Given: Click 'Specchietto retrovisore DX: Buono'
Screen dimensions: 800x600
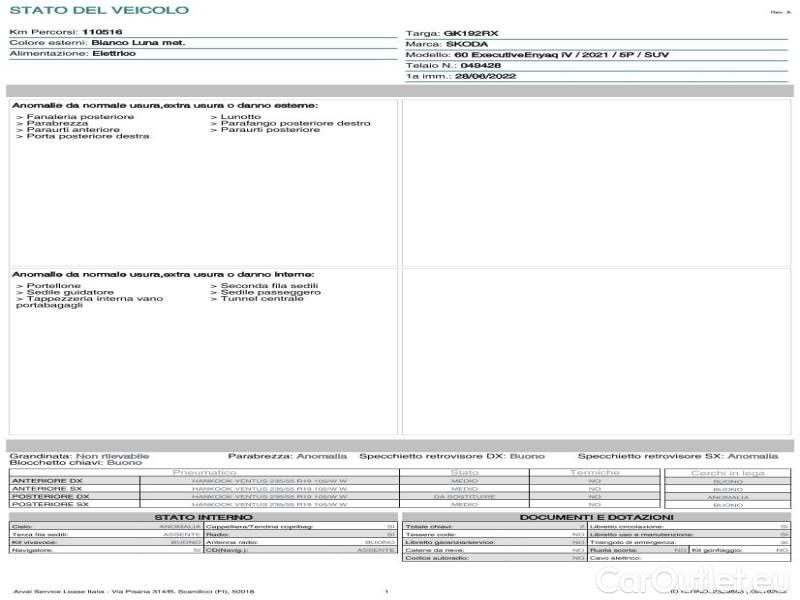Looking at the screenshot, I should coord(452,456).
